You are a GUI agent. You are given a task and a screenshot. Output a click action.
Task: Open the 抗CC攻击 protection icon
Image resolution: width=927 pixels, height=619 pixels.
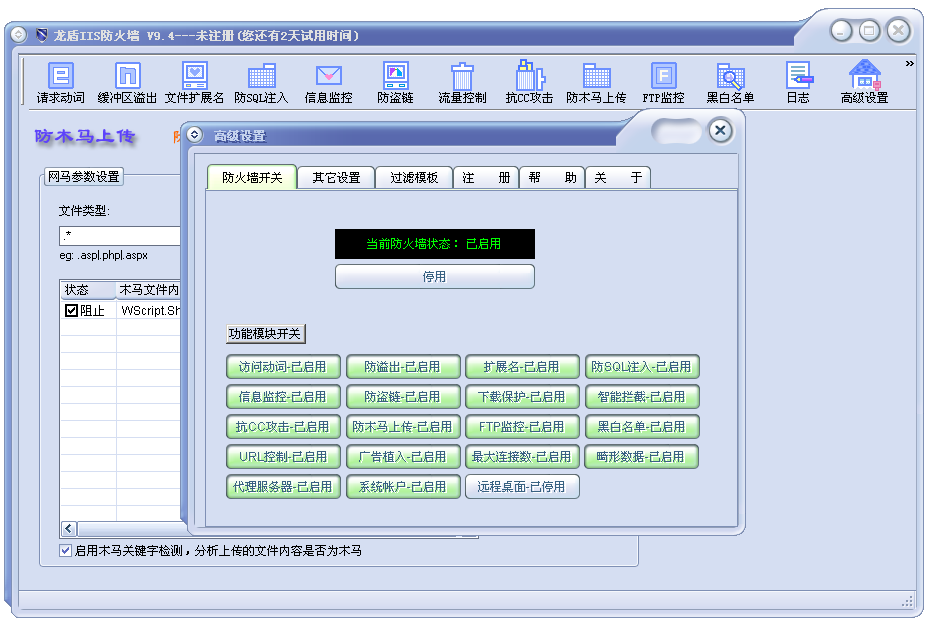pos(529,80)
